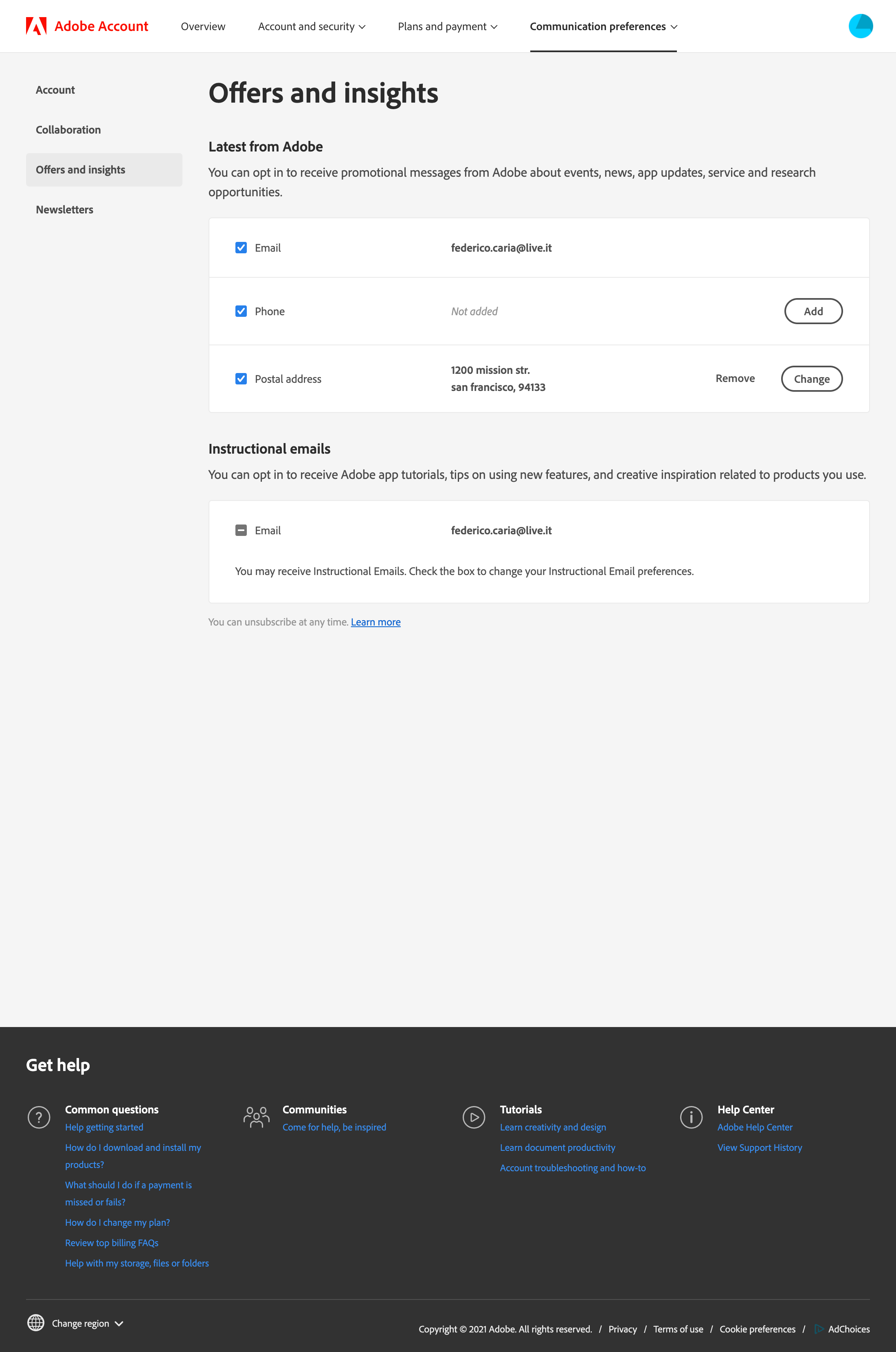Open the Plans and payment dropdown
This screenshot has height=1352, width=896.
click(447, 26)
